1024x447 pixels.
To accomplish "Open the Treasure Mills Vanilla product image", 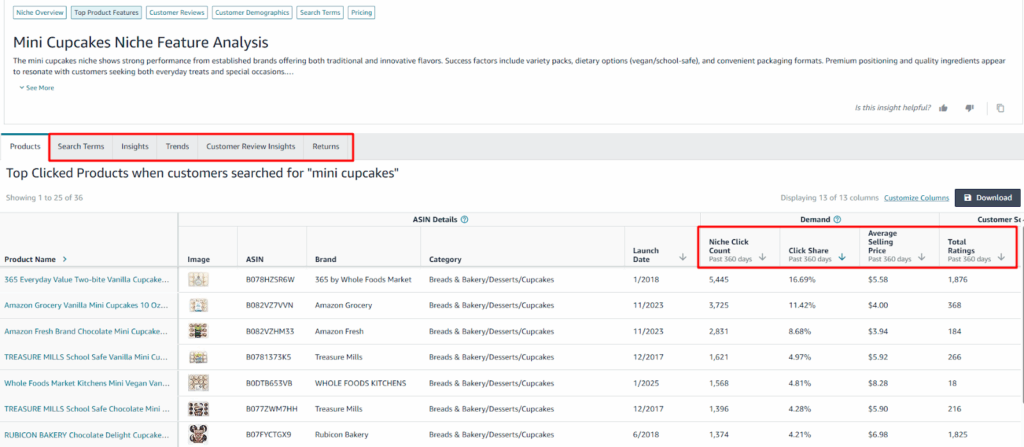I will pos(198,357).
